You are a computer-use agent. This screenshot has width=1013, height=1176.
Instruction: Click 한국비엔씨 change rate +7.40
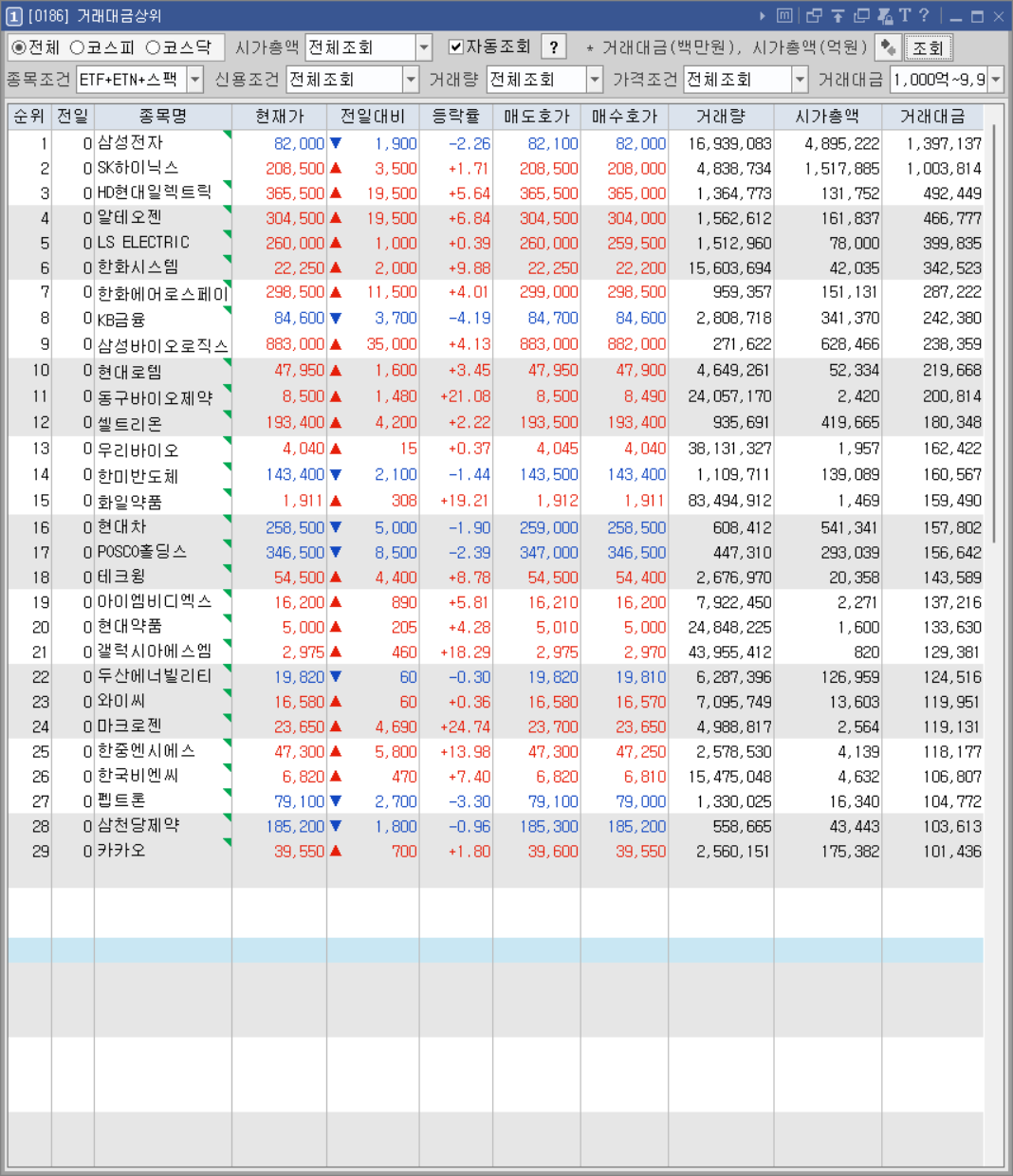click(470, 776)
